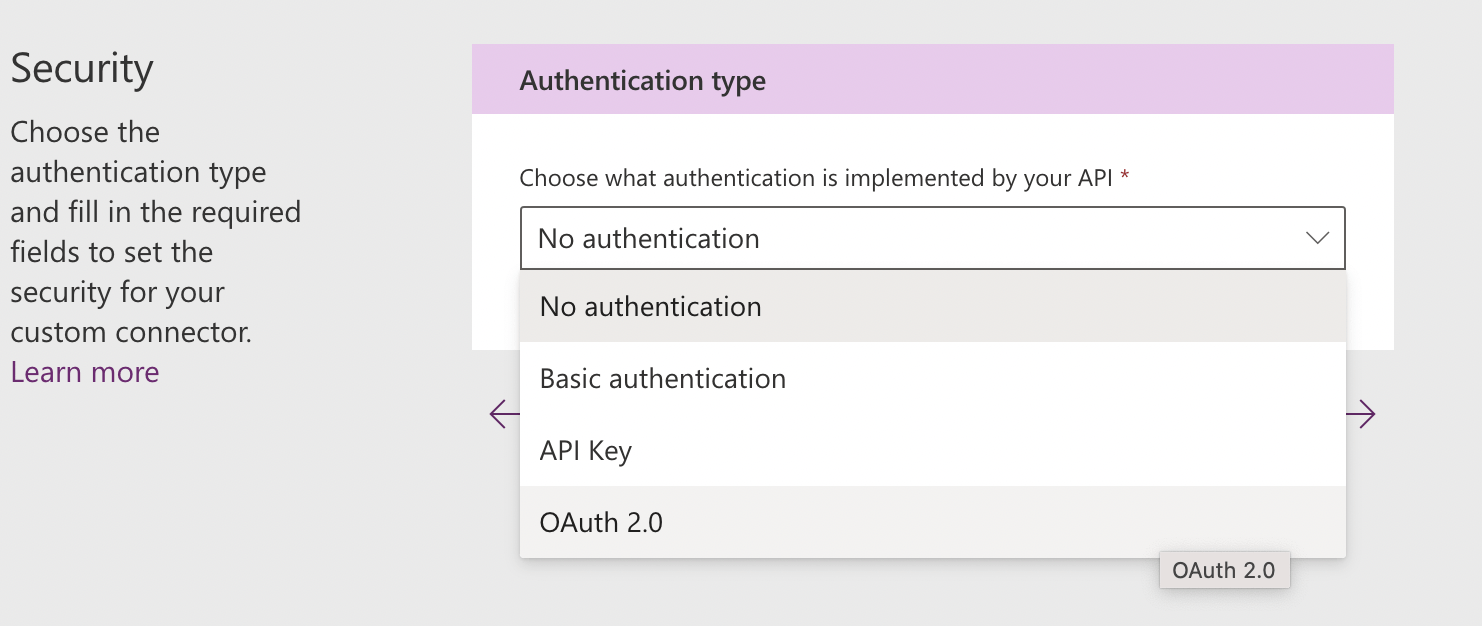The width and height of the screenshot is (1482, 626).
Task: Click the 'Authentication type' header title
Action: click(x=642, y=81)
